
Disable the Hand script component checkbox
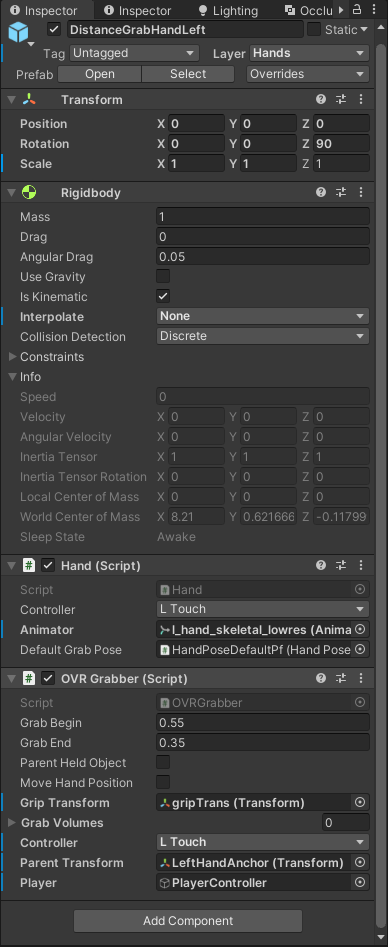coord(48,565)
